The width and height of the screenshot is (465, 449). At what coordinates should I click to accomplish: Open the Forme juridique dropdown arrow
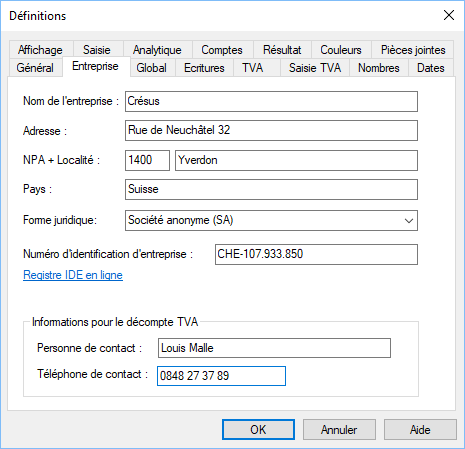pos(409,220)
